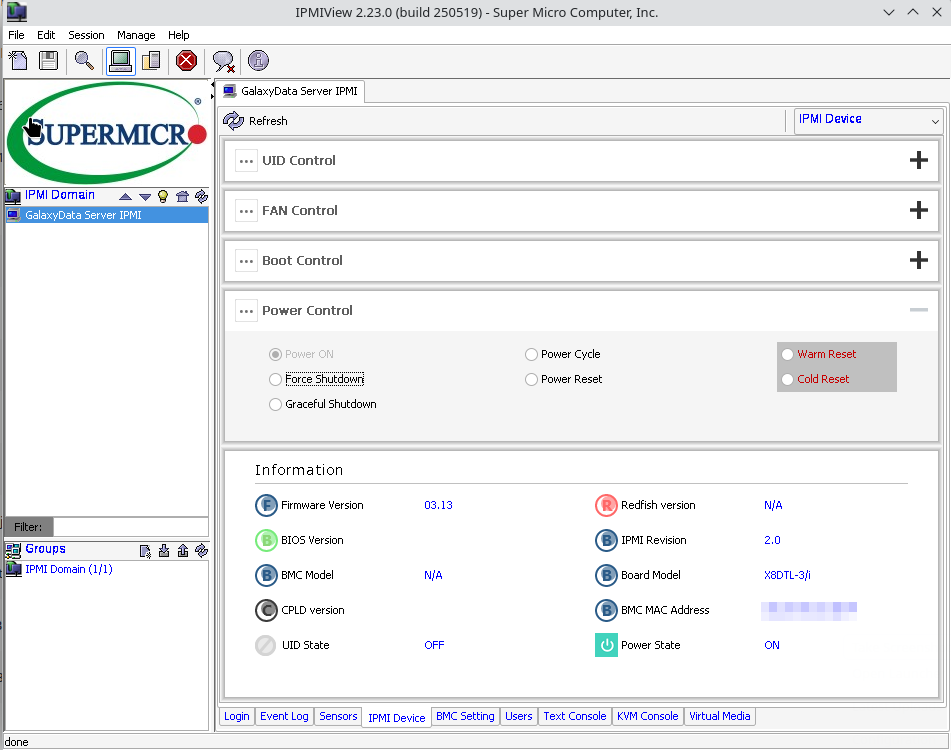
Task: Click the Boot Control ellipsis button
Action: (x=246, y=261)
